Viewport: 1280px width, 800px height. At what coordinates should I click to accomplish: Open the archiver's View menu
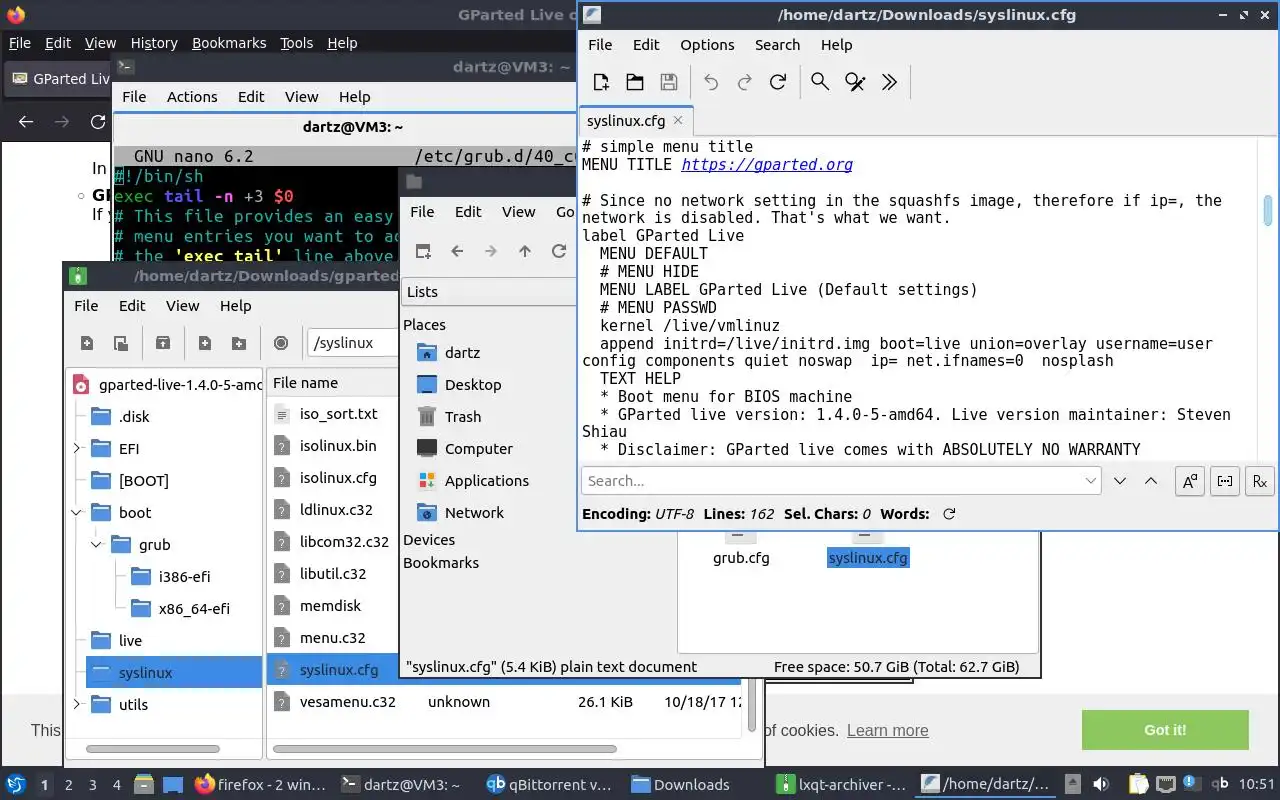pyautogui.click(x=182, y=306)
